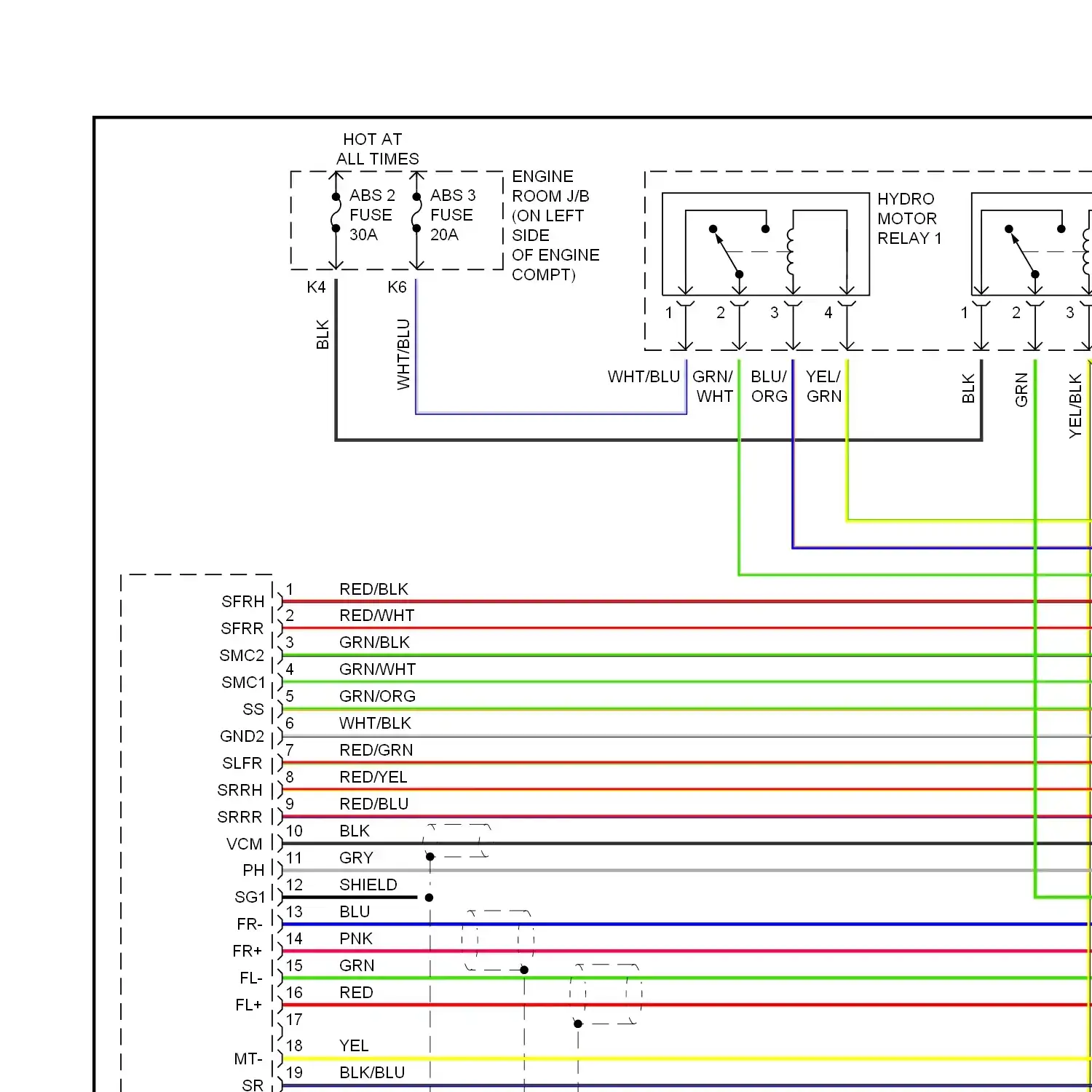Click GRN/WHT label under Hydro Relay 1 pin 2
This screenshot has height=1092, width=1092.
[x=713, y=387]
